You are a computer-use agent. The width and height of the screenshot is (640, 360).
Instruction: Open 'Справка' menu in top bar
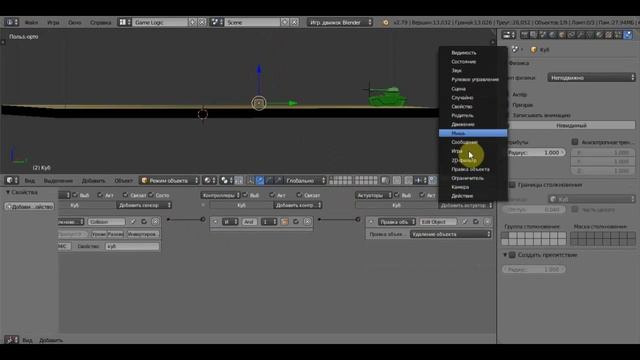point(100,22)
